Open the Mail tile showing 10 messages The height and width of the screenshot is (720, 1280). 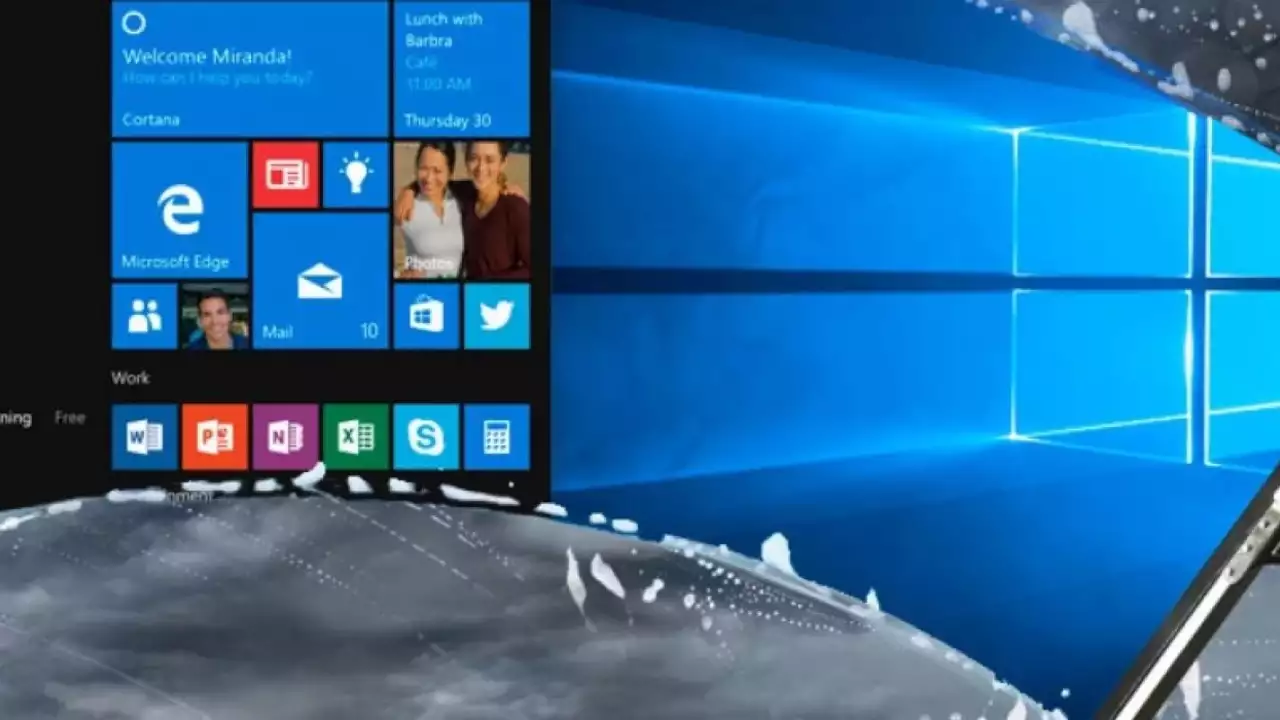321,281
